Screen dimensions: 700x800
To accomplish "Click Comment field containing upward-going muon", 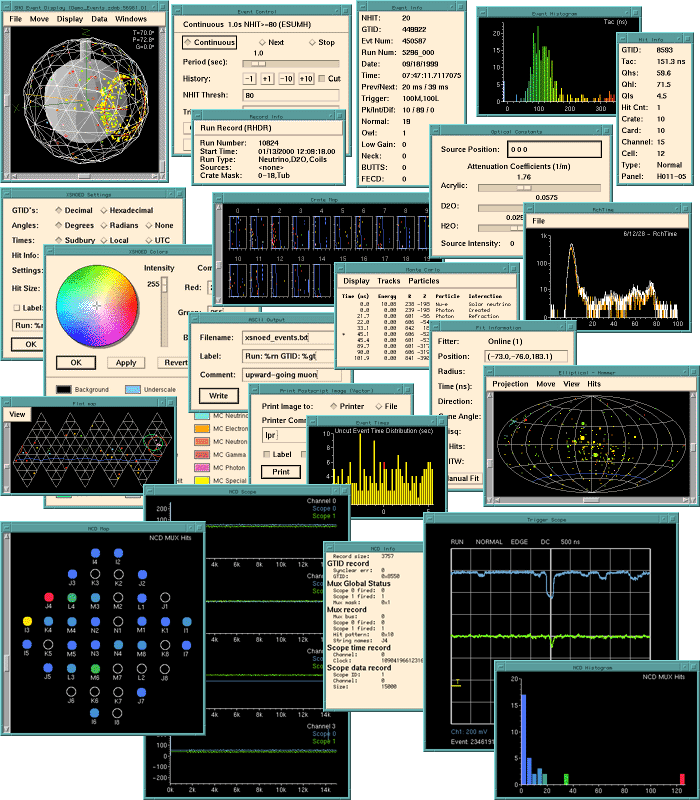I will tap(292, 374).
